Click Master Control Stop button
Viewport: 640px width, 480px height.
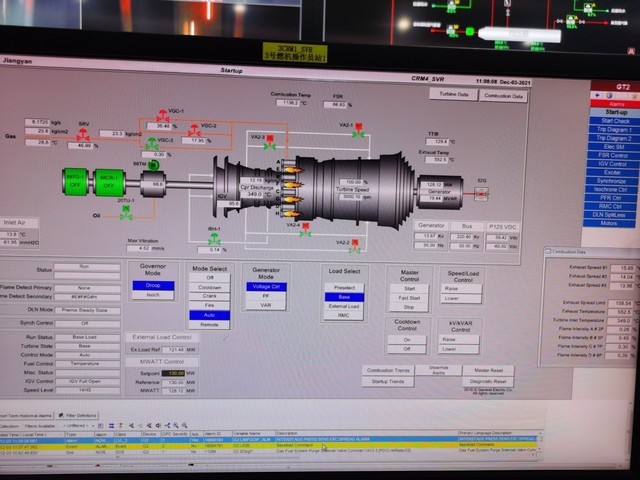coord(409,307)
